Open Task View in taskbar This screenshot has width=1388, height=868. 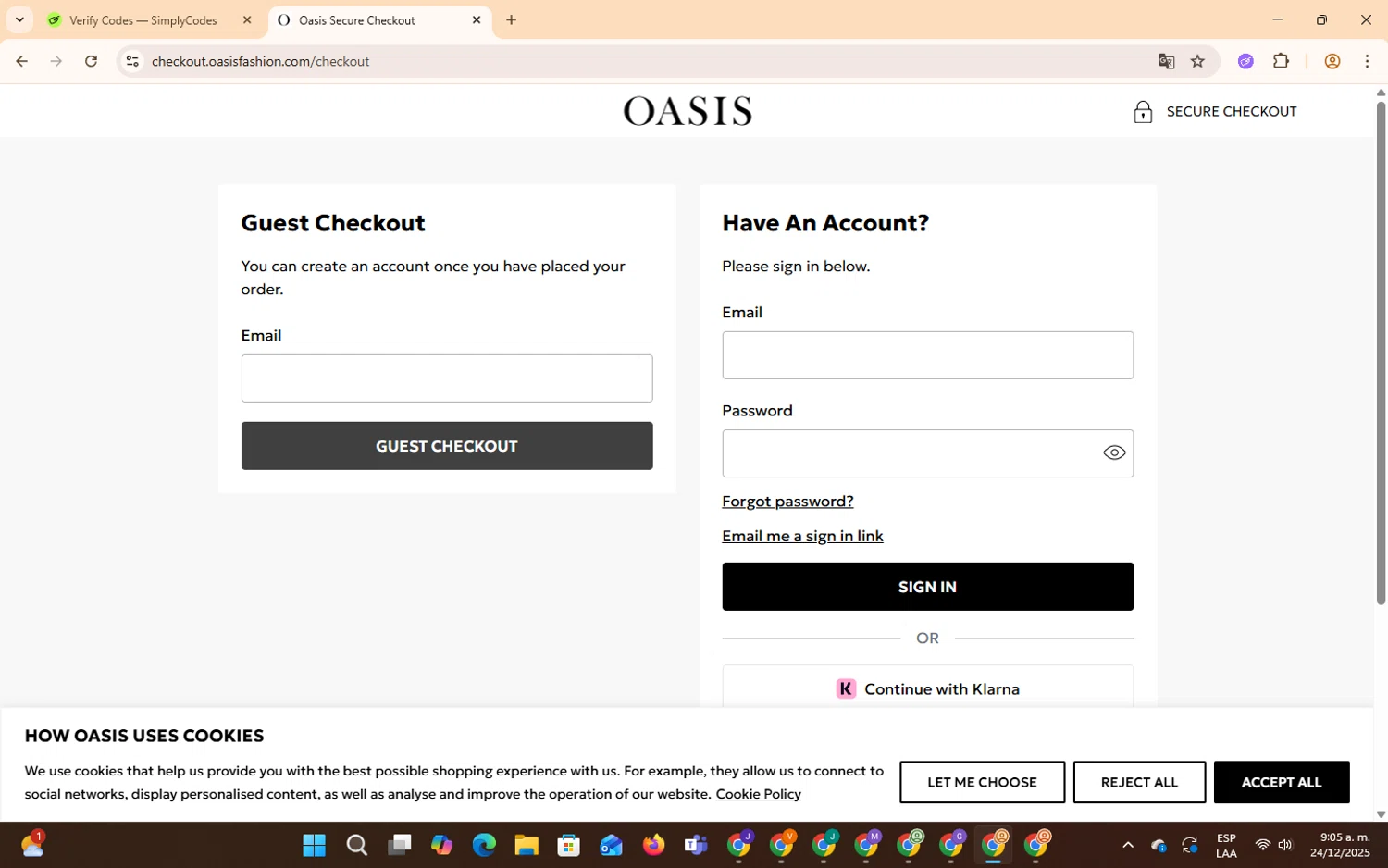point(399,845)
